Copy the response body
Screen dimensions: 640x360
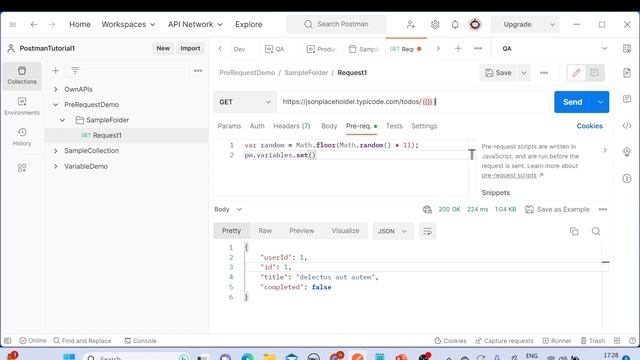574,231
